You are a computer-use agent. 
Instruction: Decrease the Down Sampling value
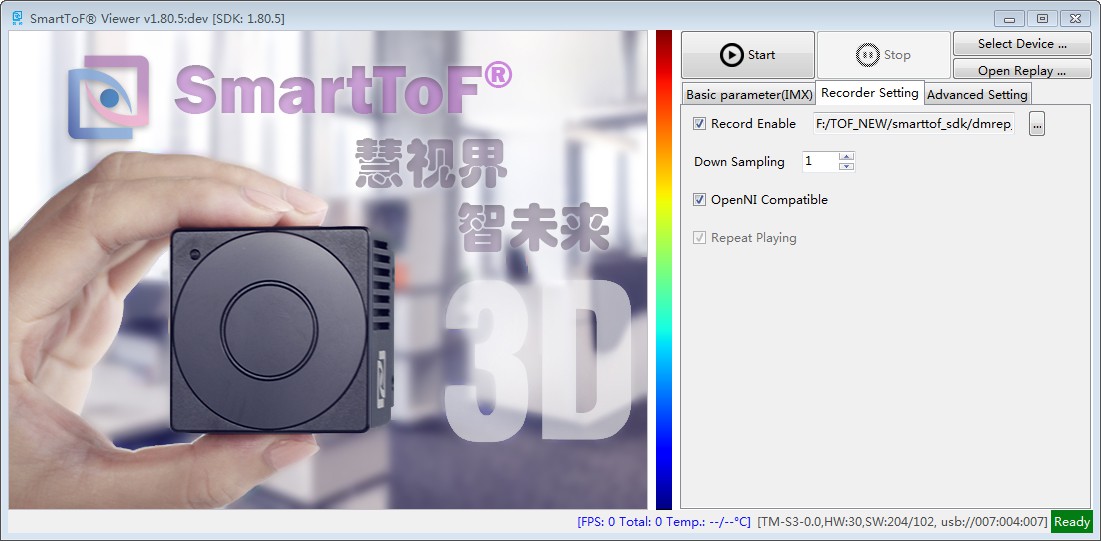847,167
